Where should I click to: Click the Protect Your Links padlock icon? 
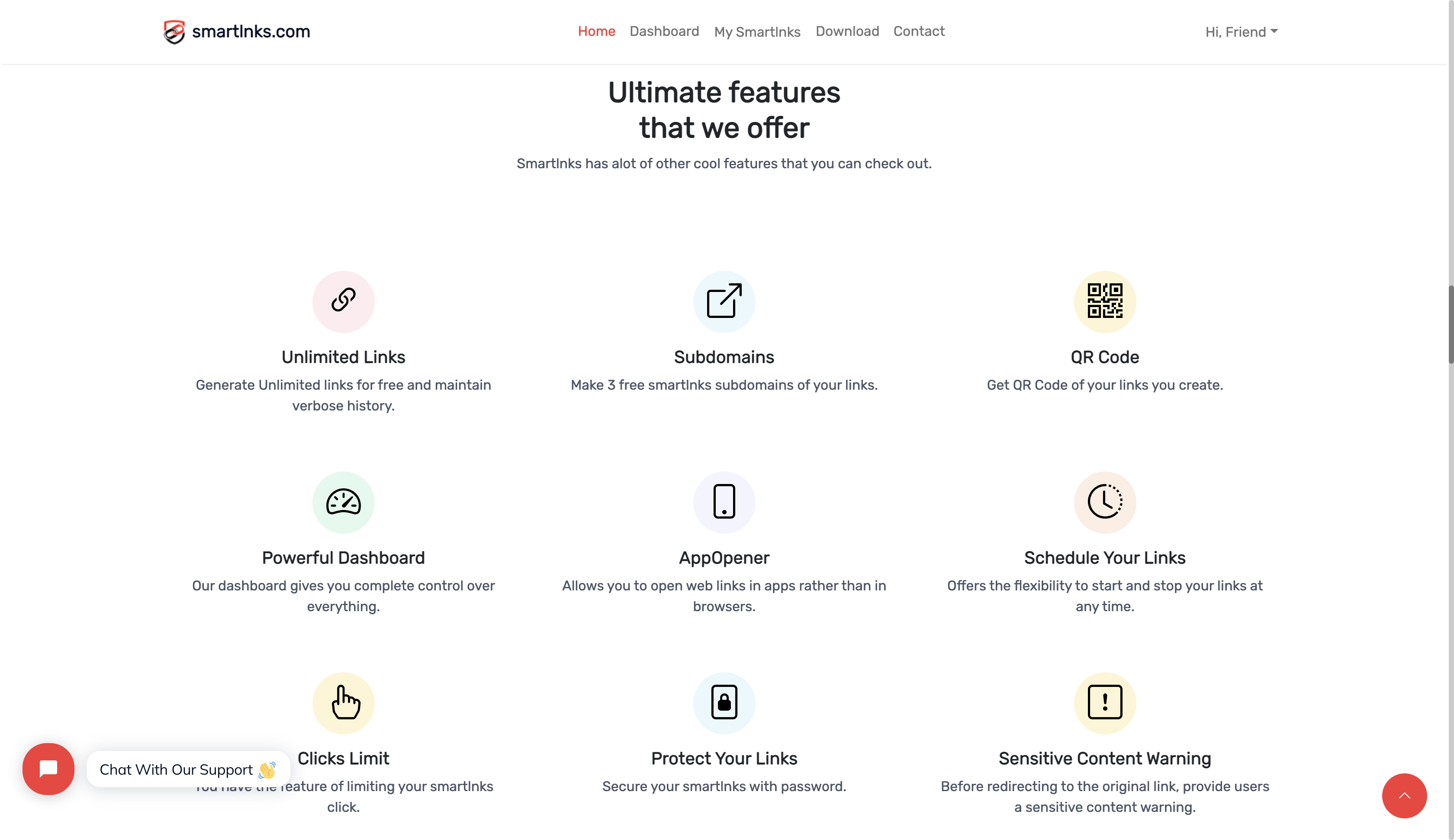724,703
